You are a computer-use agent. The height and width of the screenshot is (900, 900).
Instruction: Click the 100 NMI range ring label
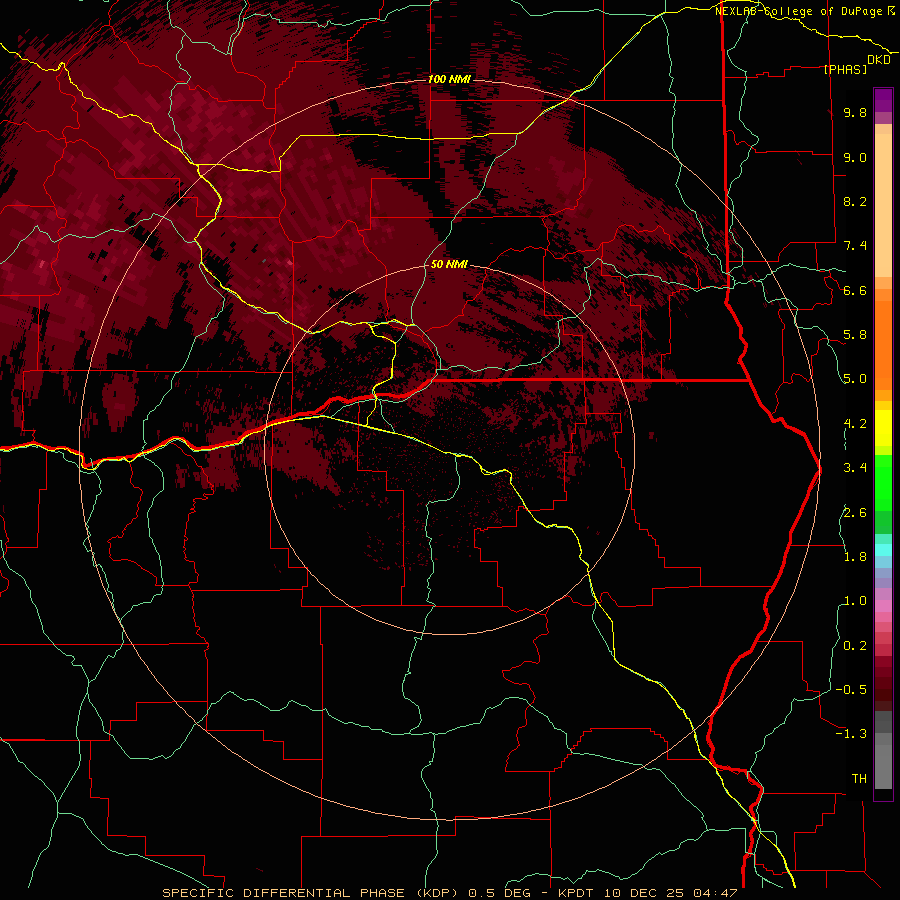pyautogui.click(x=449, y=79)
